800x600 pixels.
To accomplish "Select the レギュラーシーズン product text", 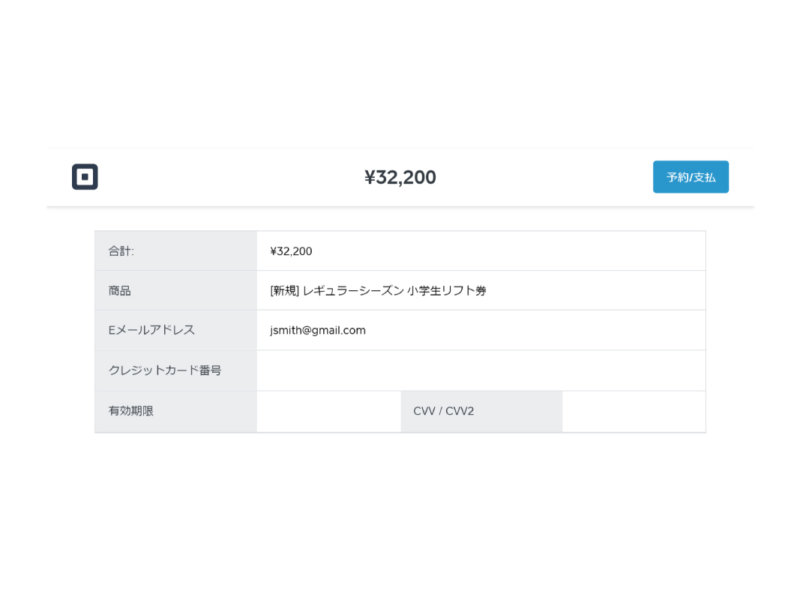I will (353, 291).
